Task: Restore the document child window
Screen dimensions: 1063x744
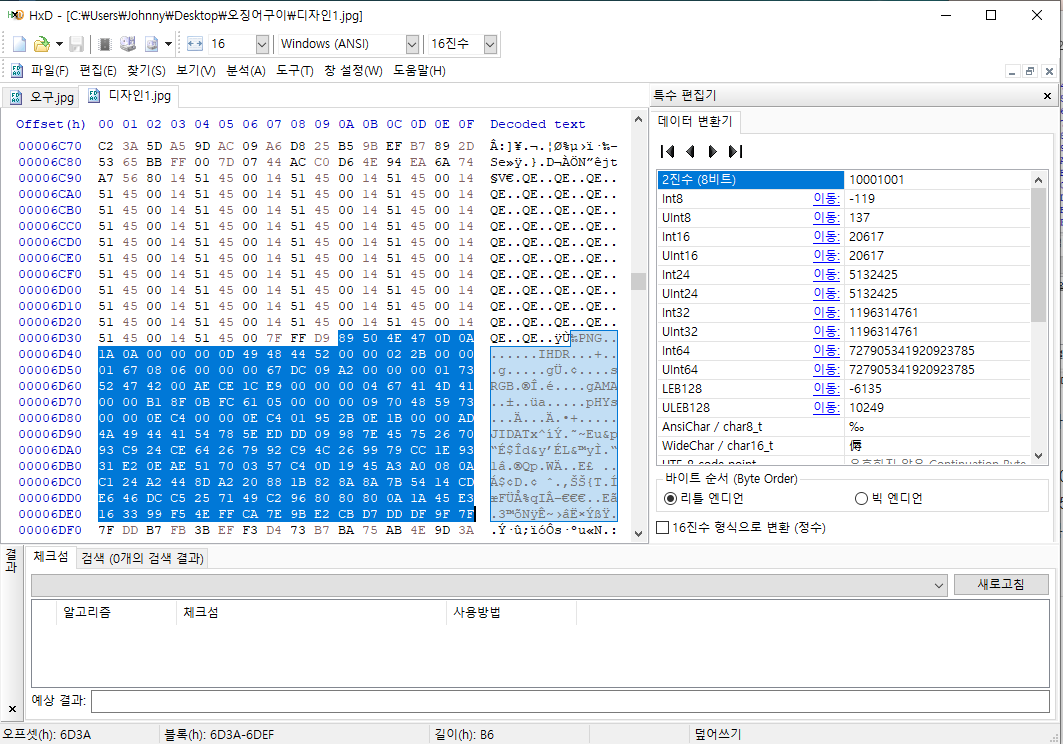Action: [x=1030, y=71]
